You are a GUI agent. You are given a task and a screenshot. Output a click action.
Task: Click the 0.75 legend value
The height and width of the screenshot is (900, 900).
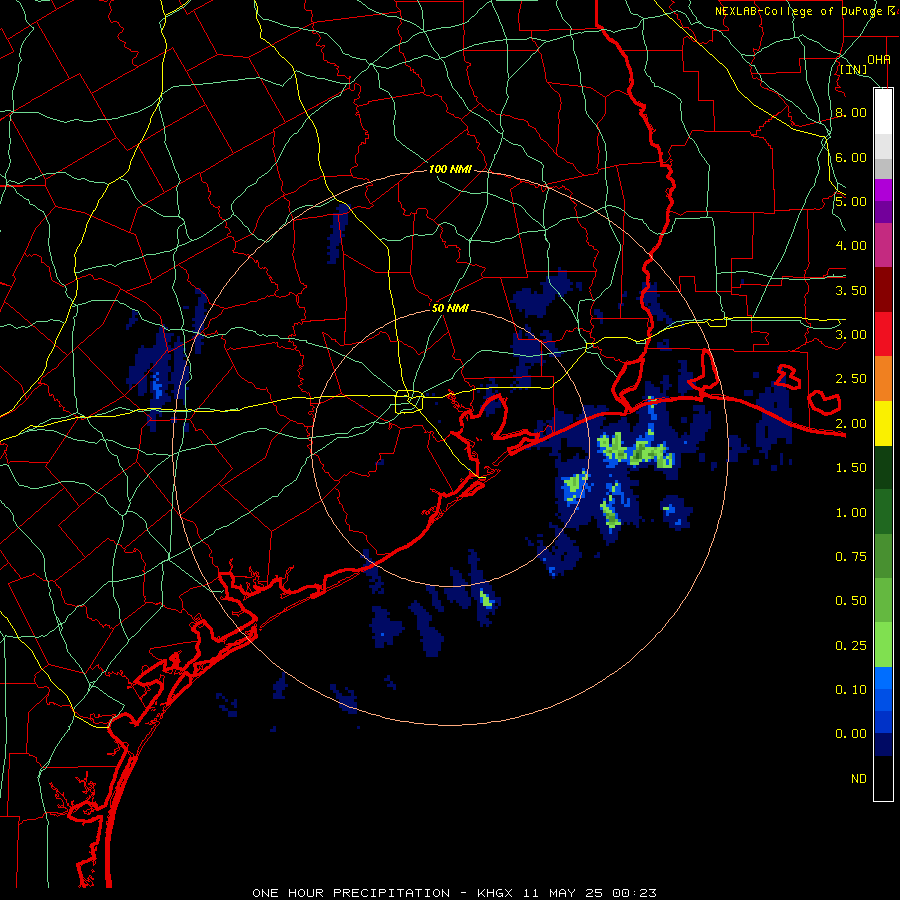coord(851,557)
